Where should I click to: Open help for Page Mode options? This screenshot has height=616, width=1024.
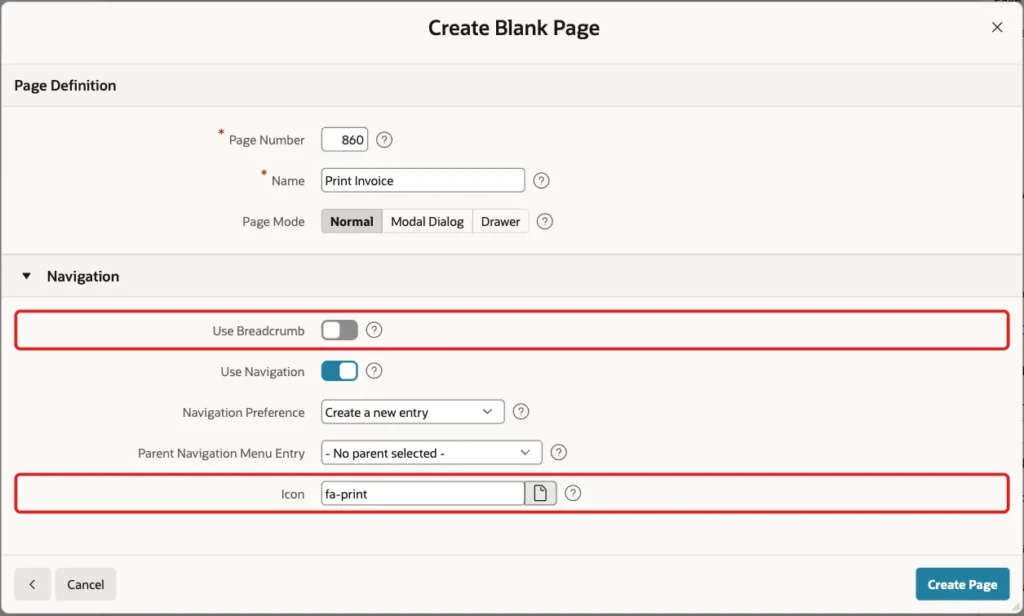point(544,221)
